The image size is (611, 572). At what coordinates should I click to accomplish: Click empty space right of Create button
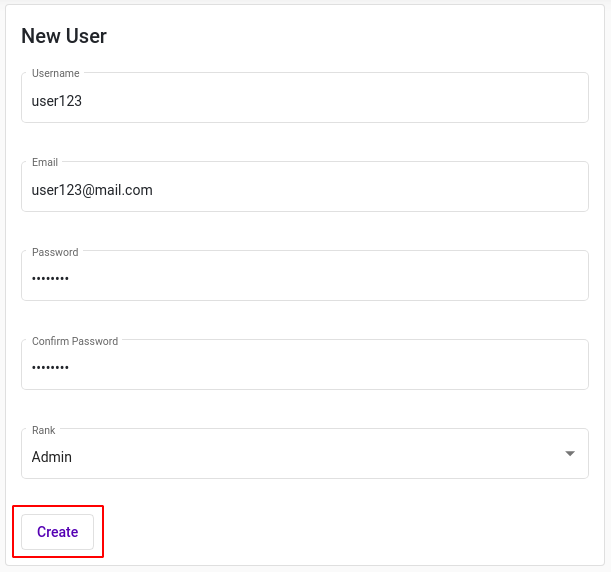pyautogui.click(x=343, y=532)
